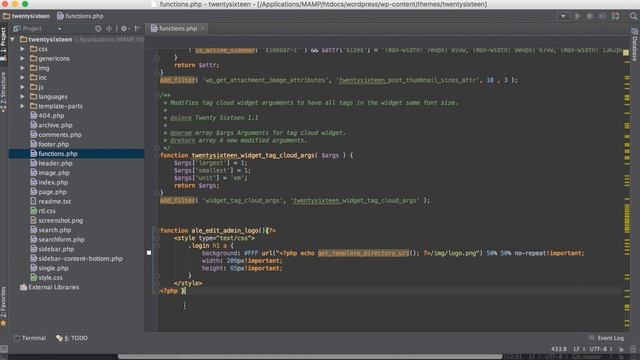
Task: Click the green Run triangle button
Action: pyautogui.click(x=578, y=16)
